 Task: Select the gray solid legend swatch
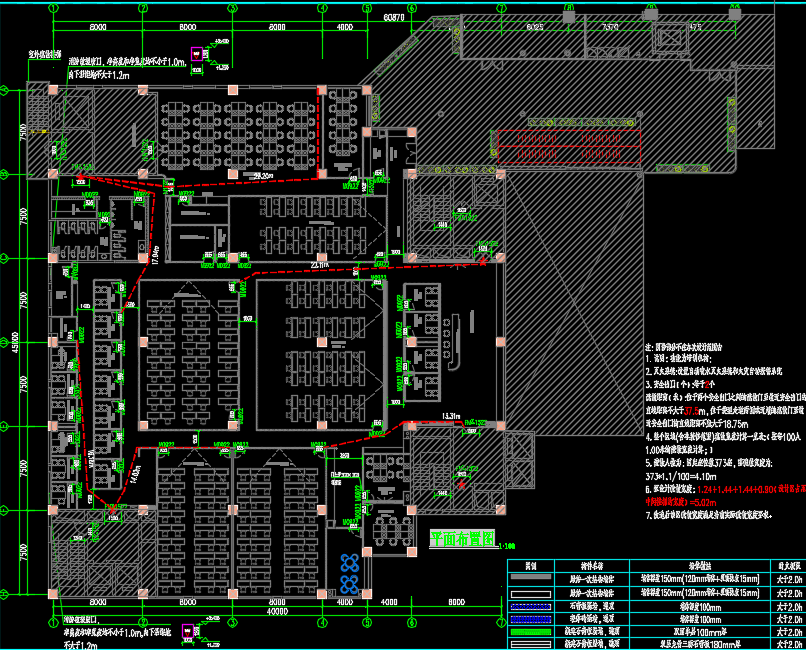pyautogui.click(x=531, y=578)
